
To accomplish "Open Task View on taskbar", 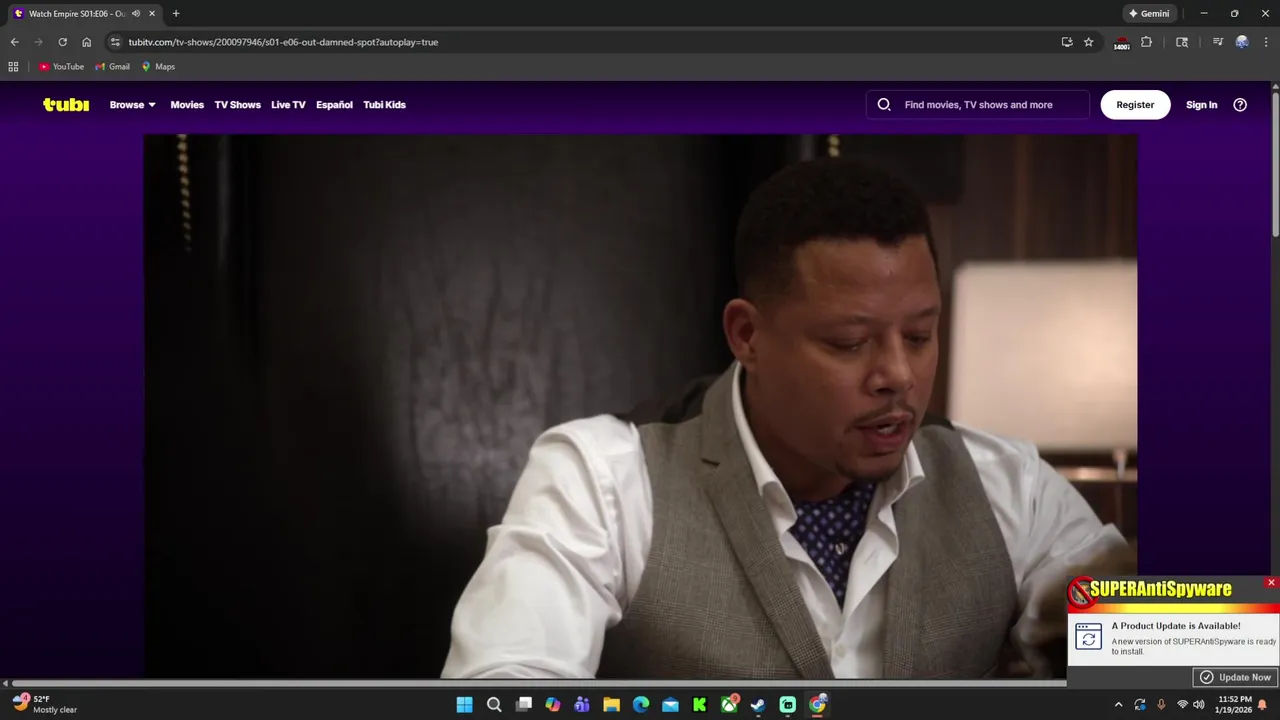I will pos(523,705).
